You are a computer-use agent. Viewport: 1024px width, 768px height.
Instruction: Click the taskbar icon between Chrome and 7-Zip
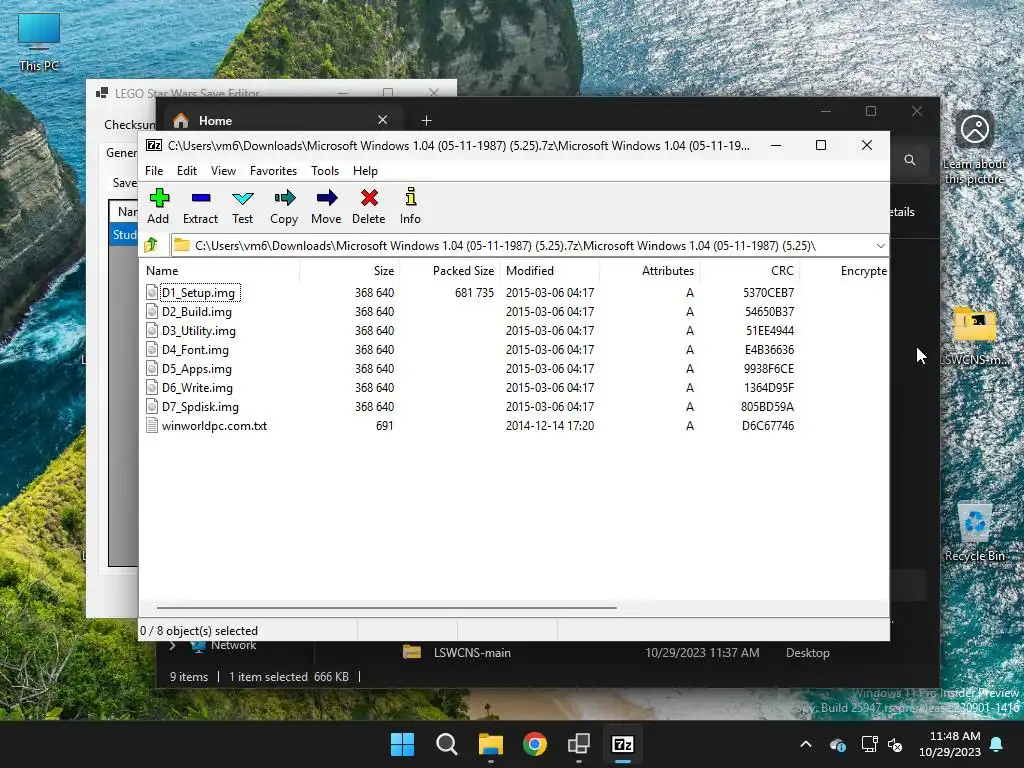pyautogui.click(x=579, y=744)
